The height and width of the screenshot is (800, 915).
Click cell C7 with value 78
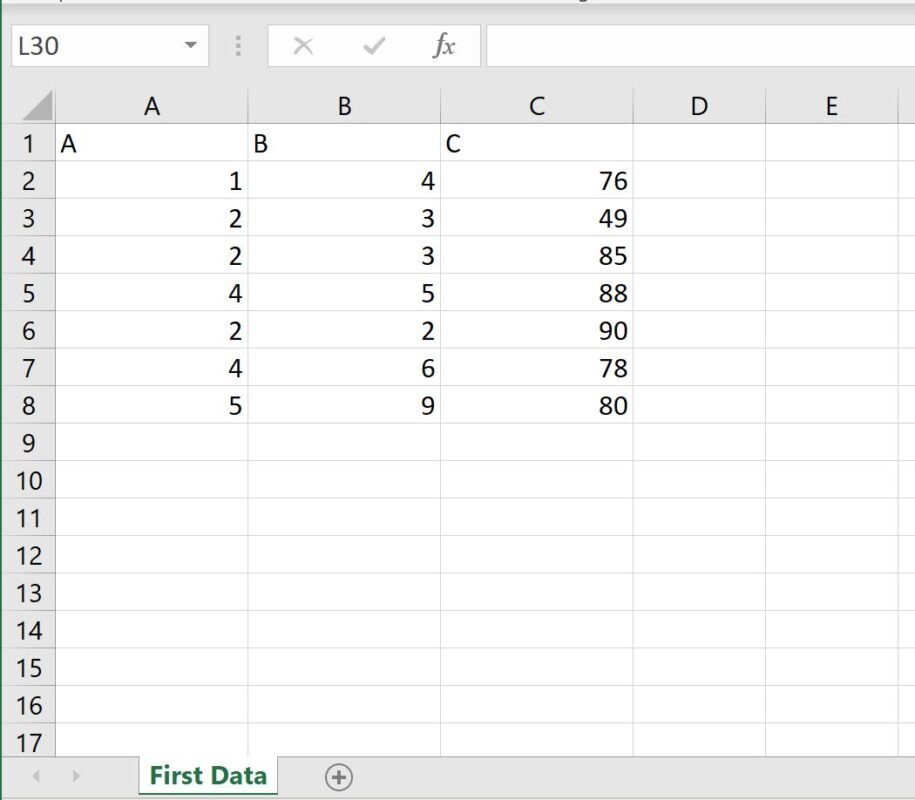537,368
